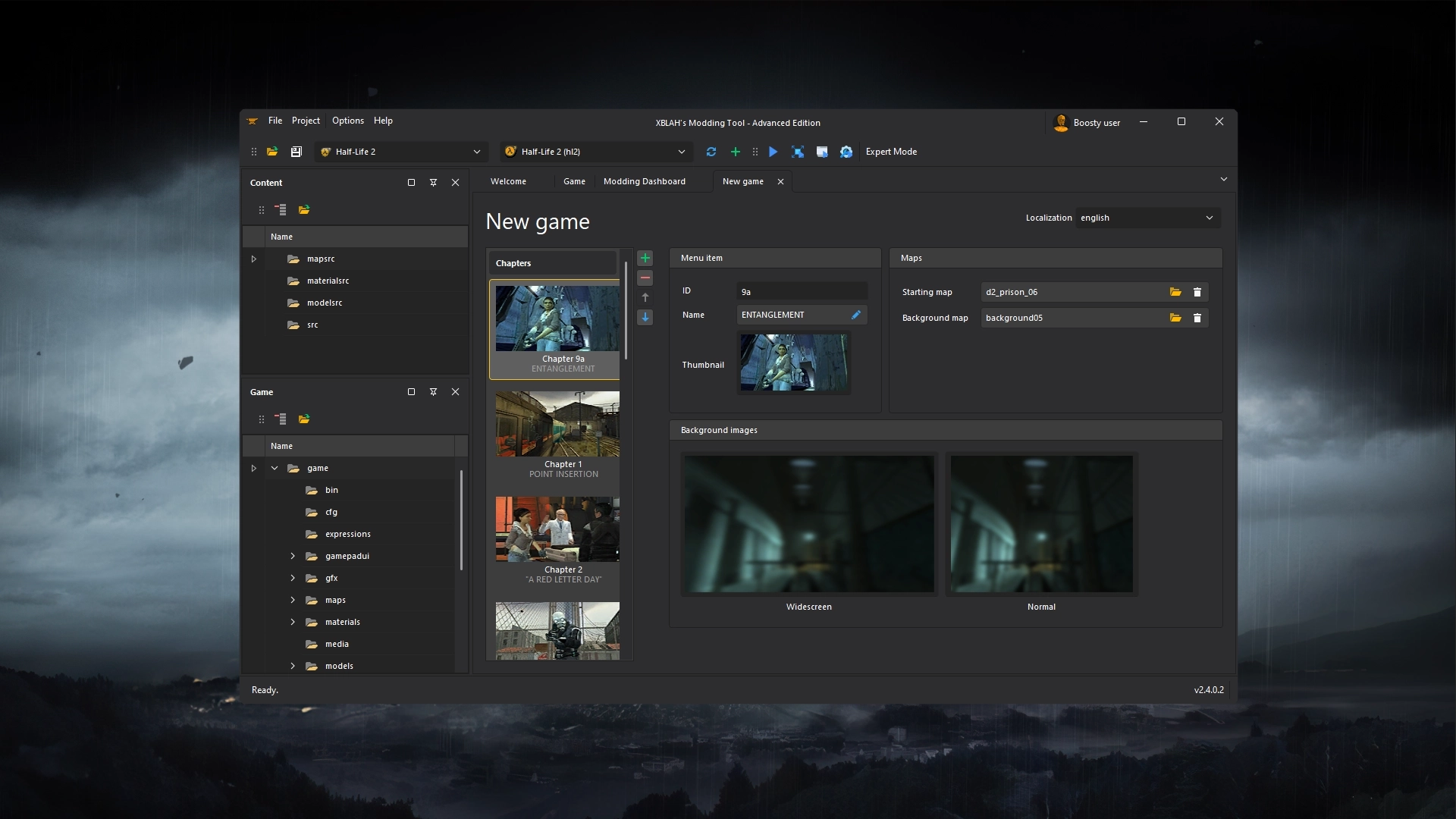Image resolution: width=1456 pixels, height=819 pixels.
Task: Click the blue run game play icon
Action: [x=773, y=152]
